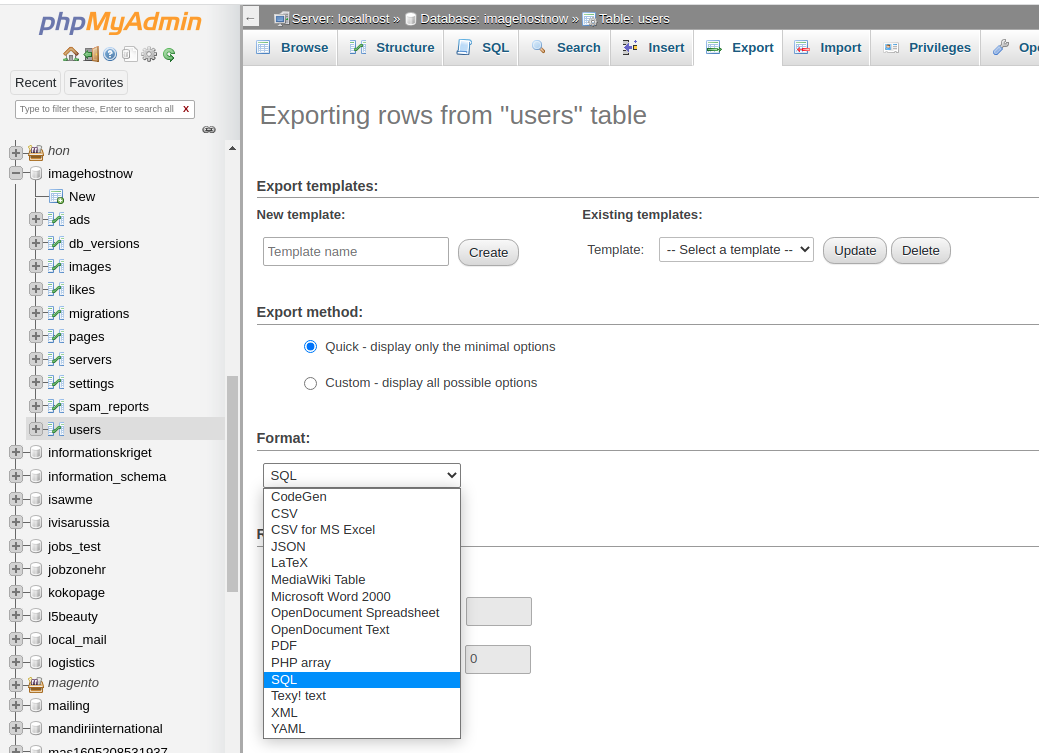Click the phpMyAdmin home icon

pos(71,54)
